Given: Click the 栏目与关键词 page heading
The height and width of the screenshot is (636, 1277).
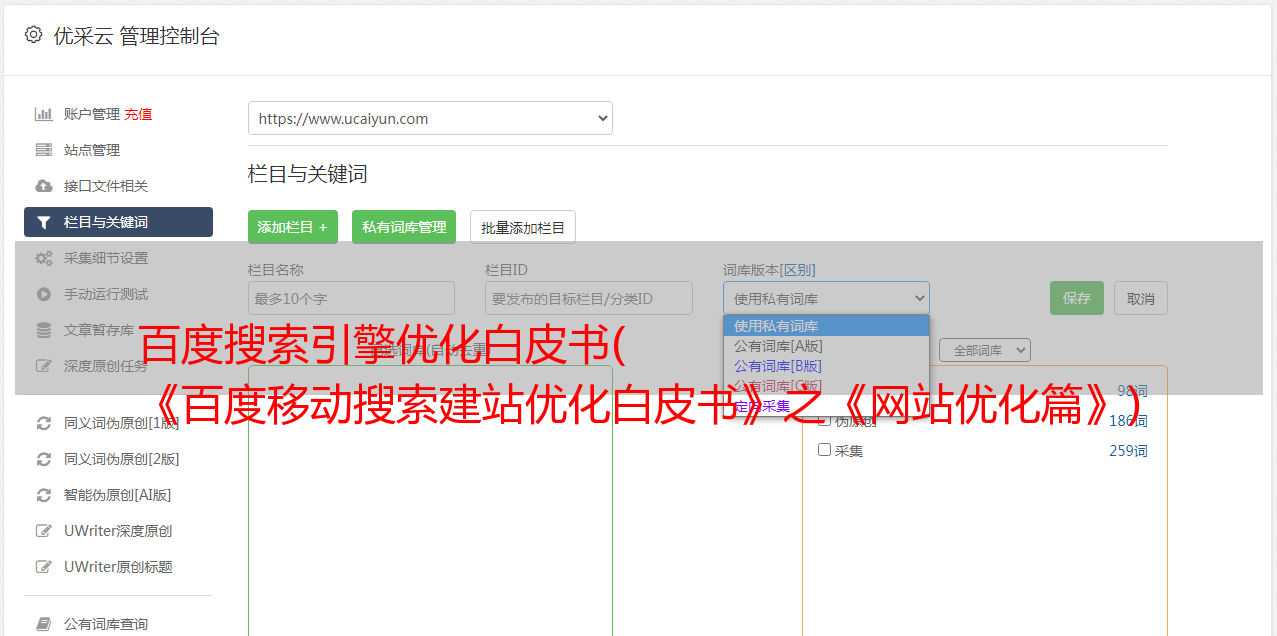Looking at the screenshot, I should coord(308,174).
